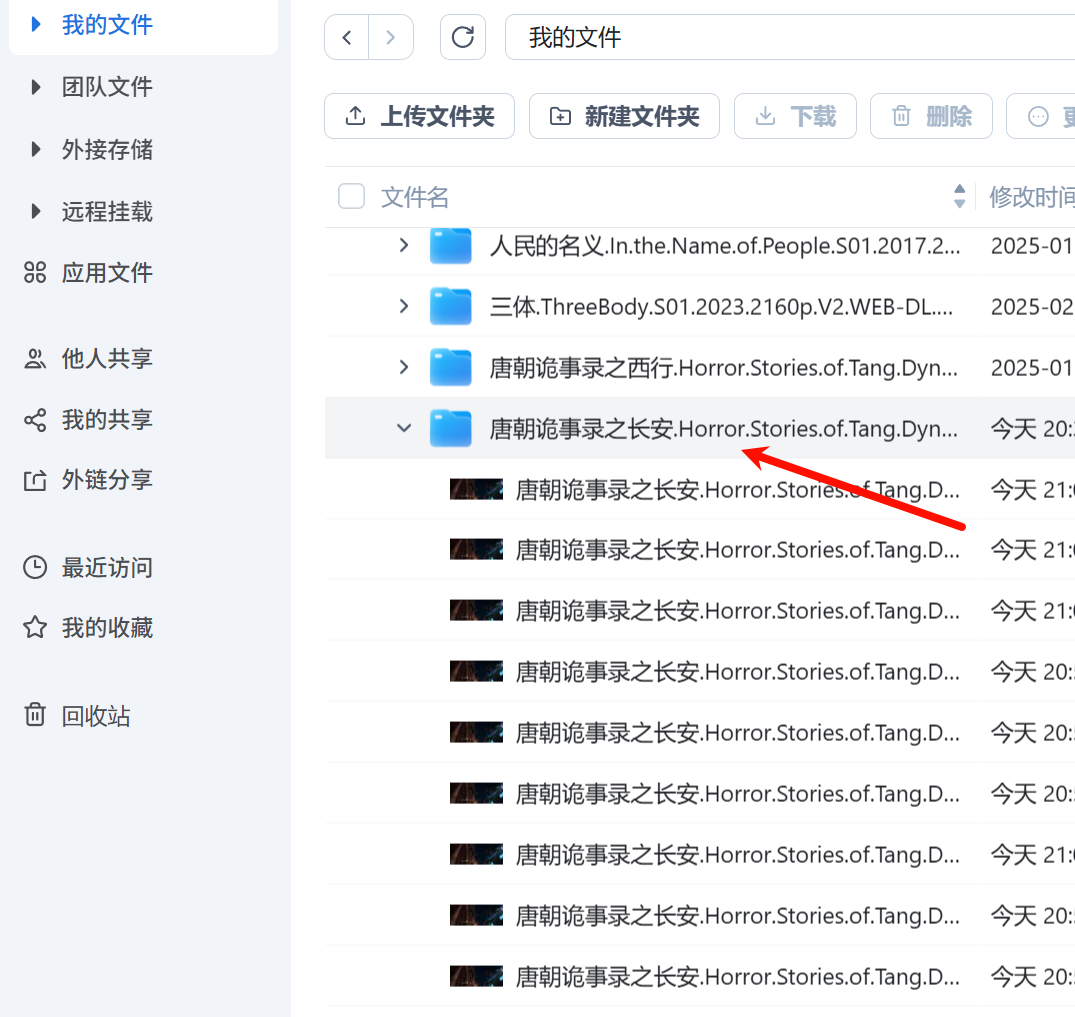Click the folder icon of 唐朝诡事录之长安
The image size is (1075, 1017).
coord(450,428)
